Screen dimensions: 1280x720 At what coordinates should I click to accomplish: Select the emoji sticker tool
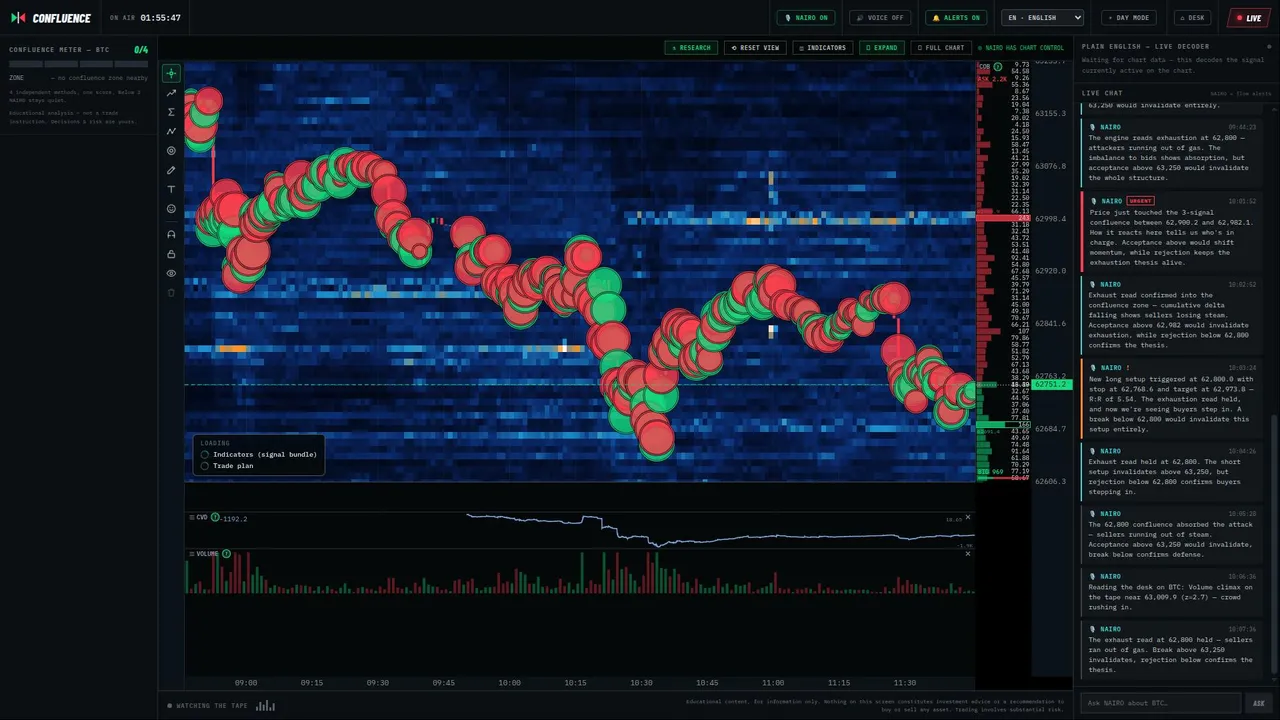171,209
